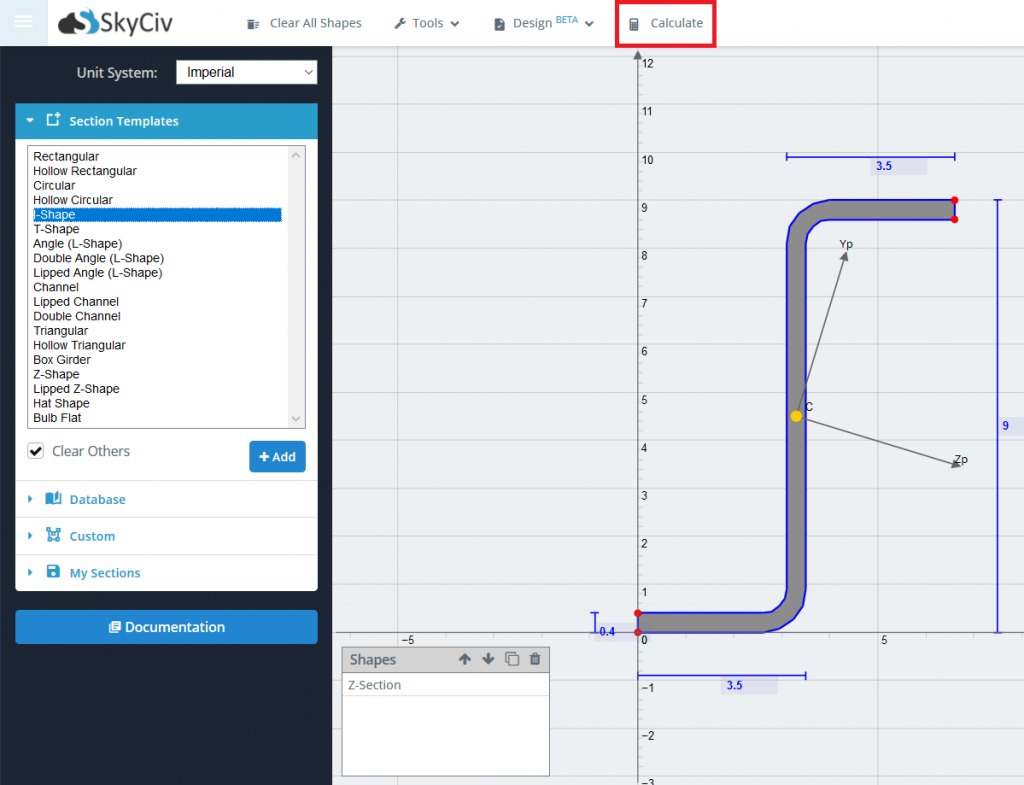This screenshot has width=1024, height=785.
Task: Delete shape with the trash icon
Action: [535, 659]
